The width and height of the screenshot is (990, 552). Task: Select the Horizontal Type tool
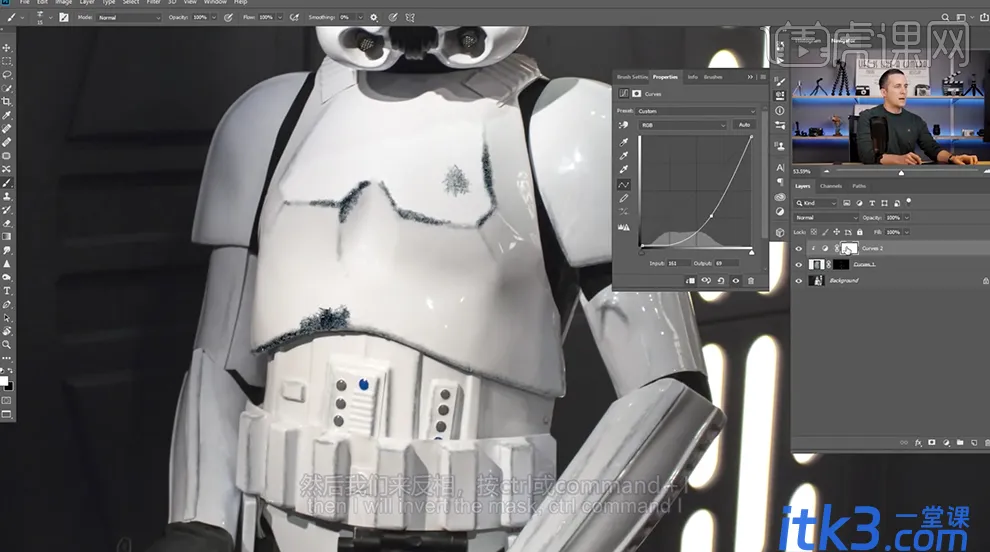pos(7,291)
